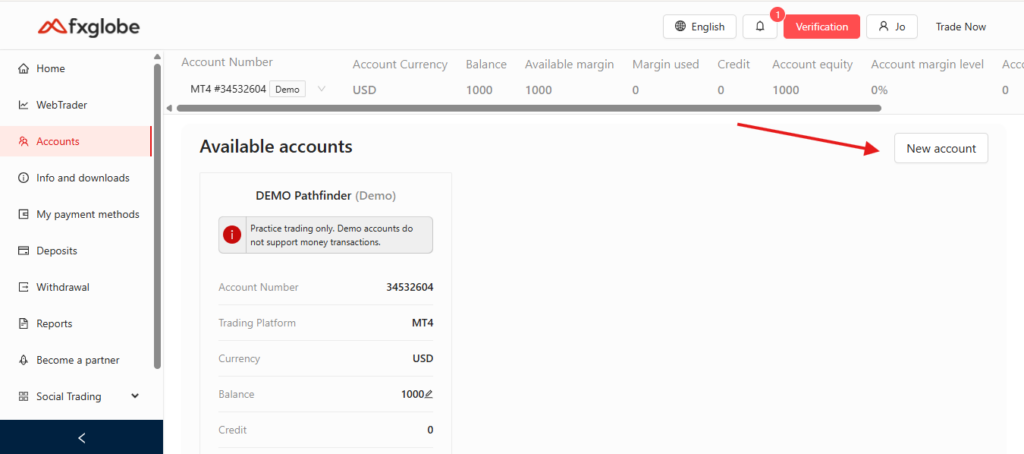Image resolution: width=1024 pixels, height=454 pixels.
Task: Click the Withdrawal exit icon
Action: 24,287
